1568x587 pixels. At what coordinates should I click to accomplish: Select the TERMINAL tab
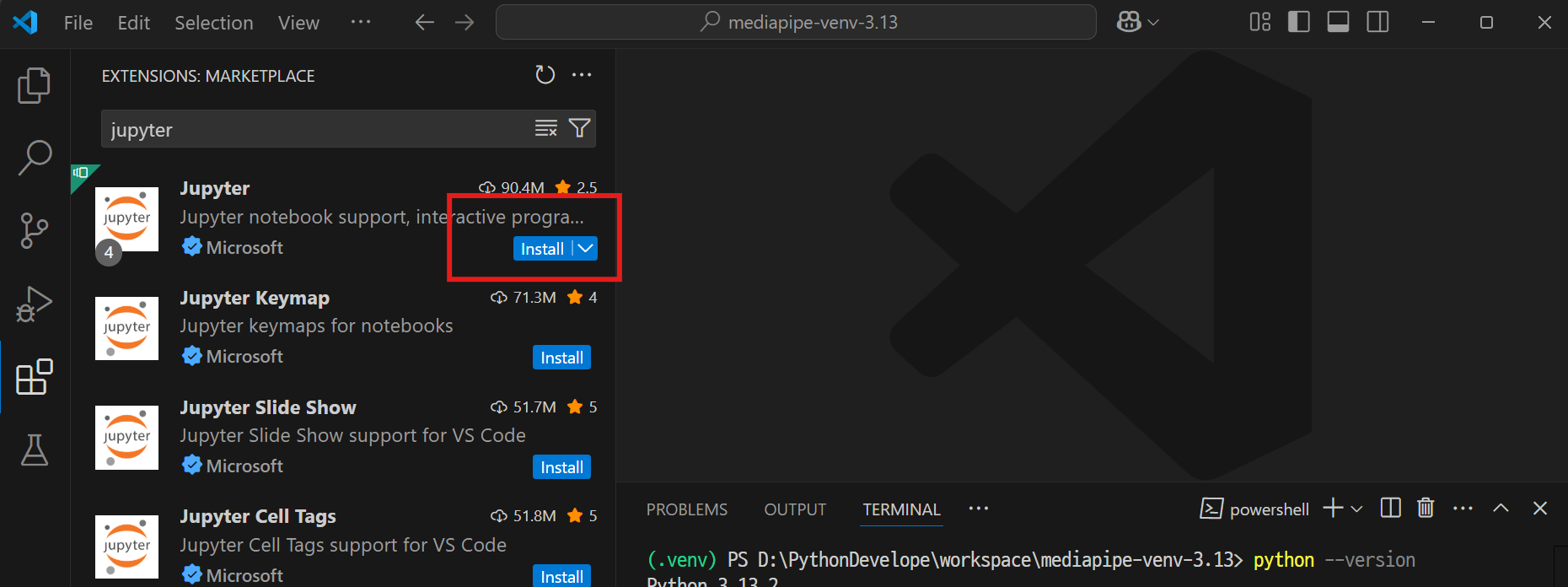[x=901, y=509]
